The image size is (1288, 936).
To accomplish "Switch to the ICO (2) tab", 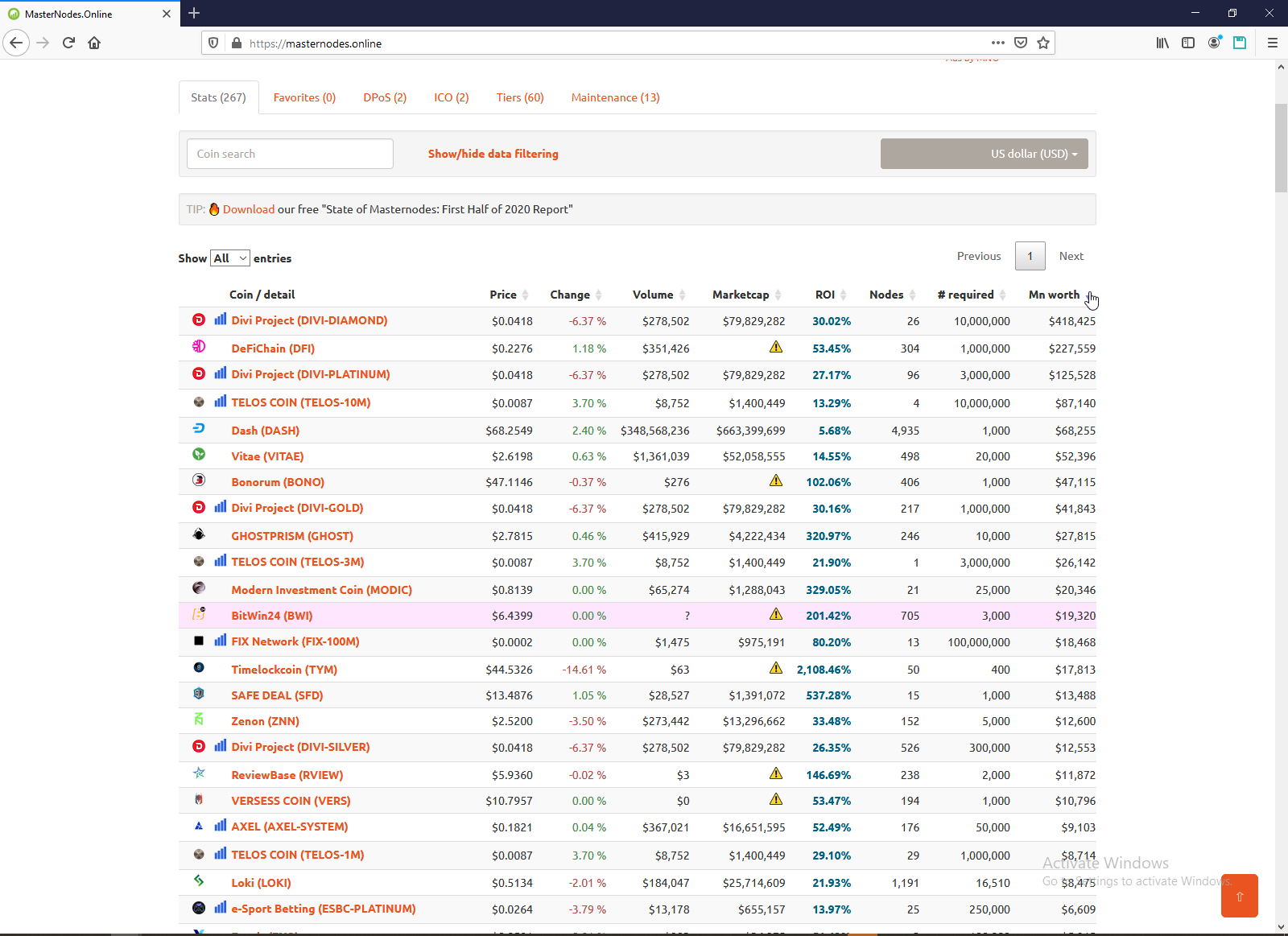I will 451,97.
